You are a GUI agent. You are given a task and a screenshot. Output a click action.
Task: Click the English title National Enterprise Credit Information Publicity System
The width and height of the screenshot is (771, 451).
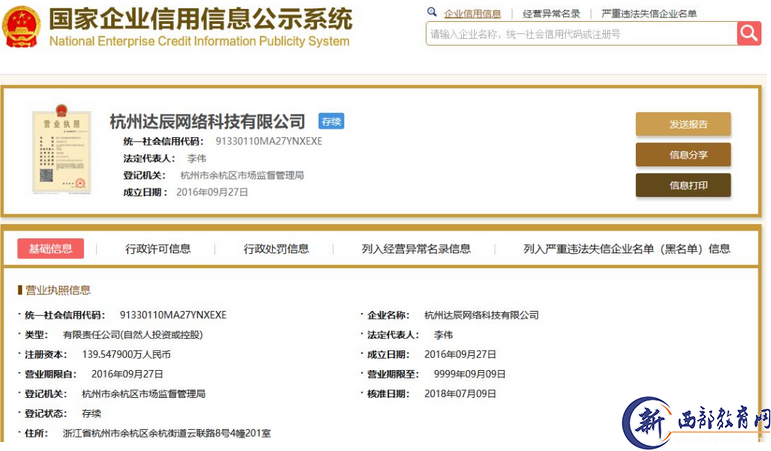point(199,41)
